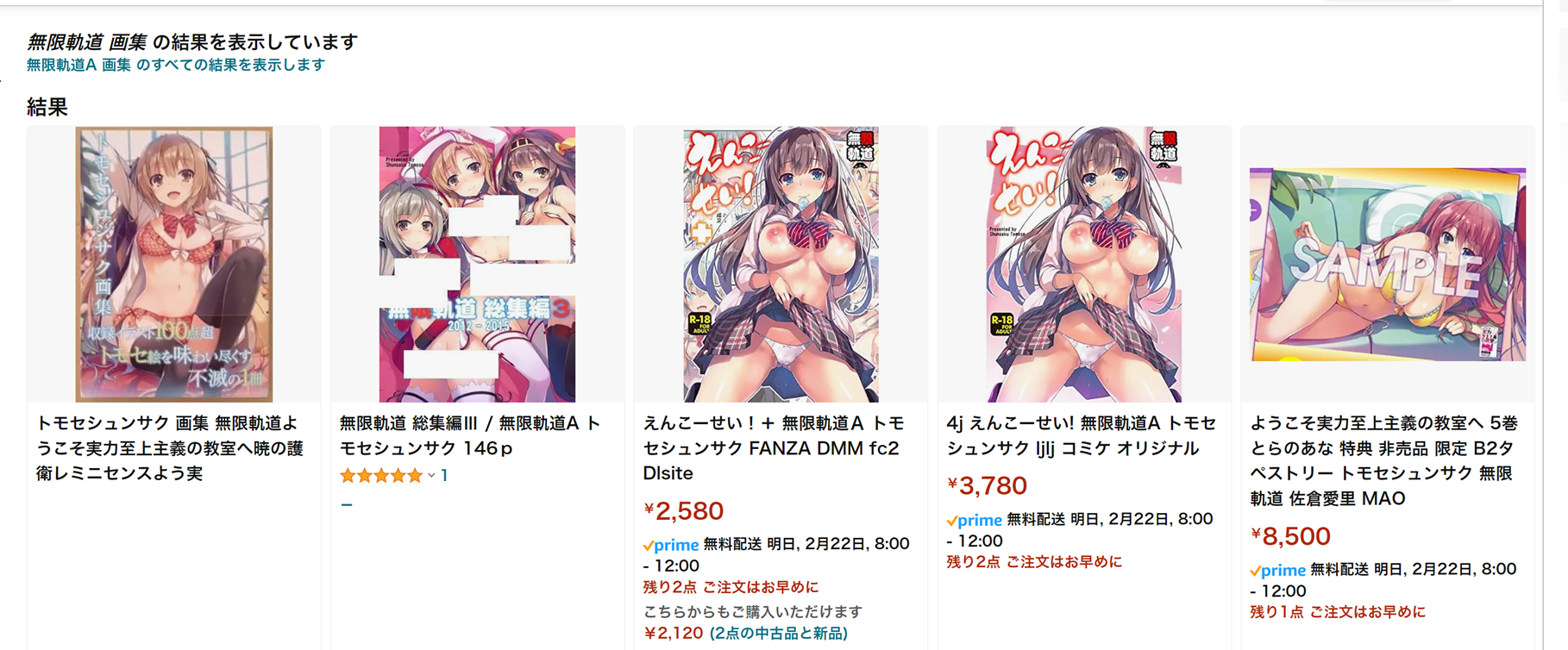Open the review count "1" link
The image size is (1568, 650).
[444, 475]
